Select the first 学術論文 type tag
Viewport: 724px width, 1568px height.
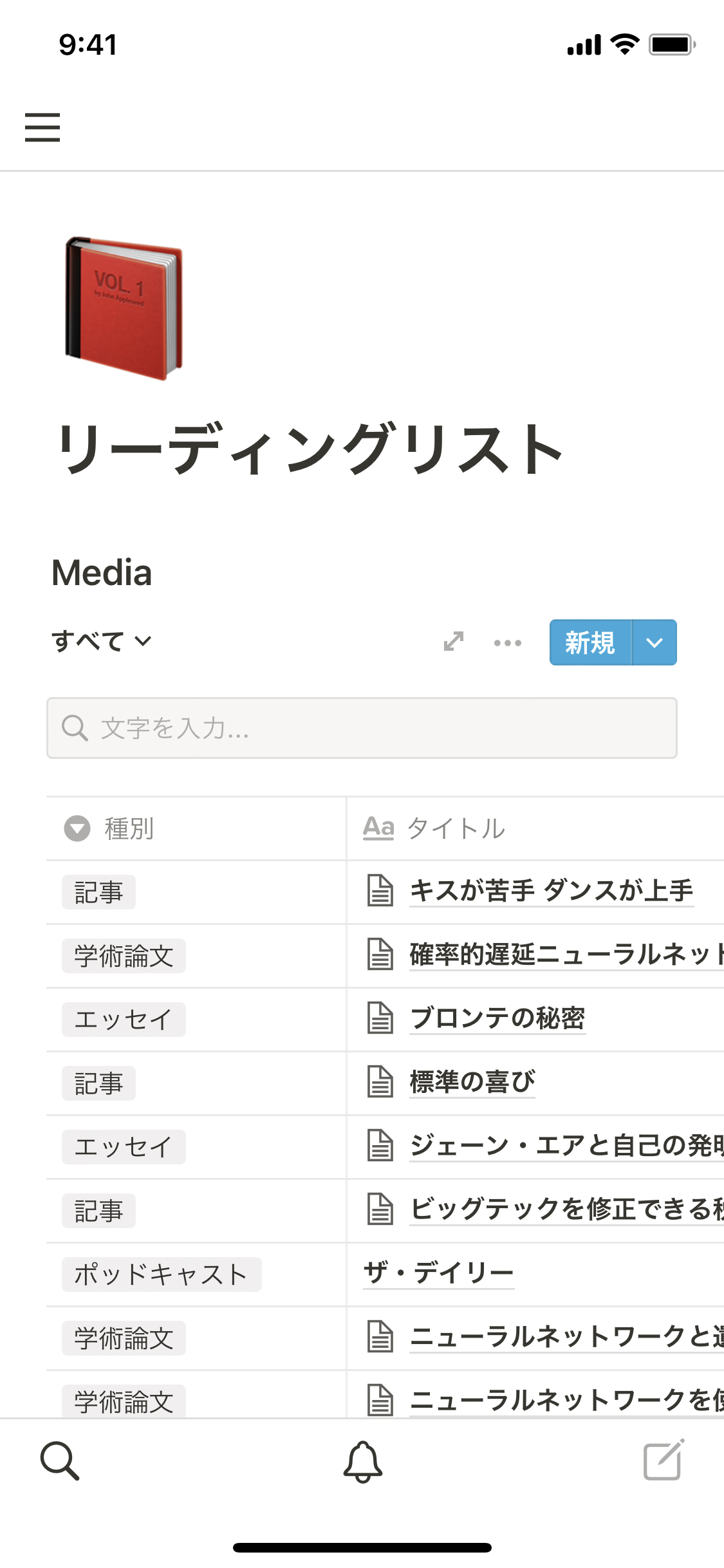click(124, 956)
